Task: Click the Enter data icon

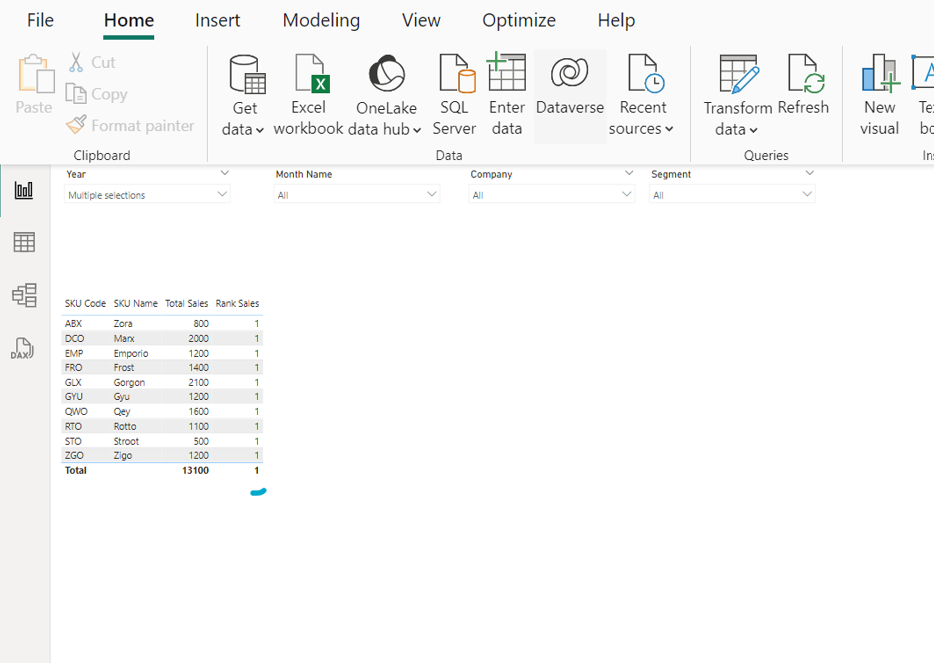Action: [x=506, y=72]
